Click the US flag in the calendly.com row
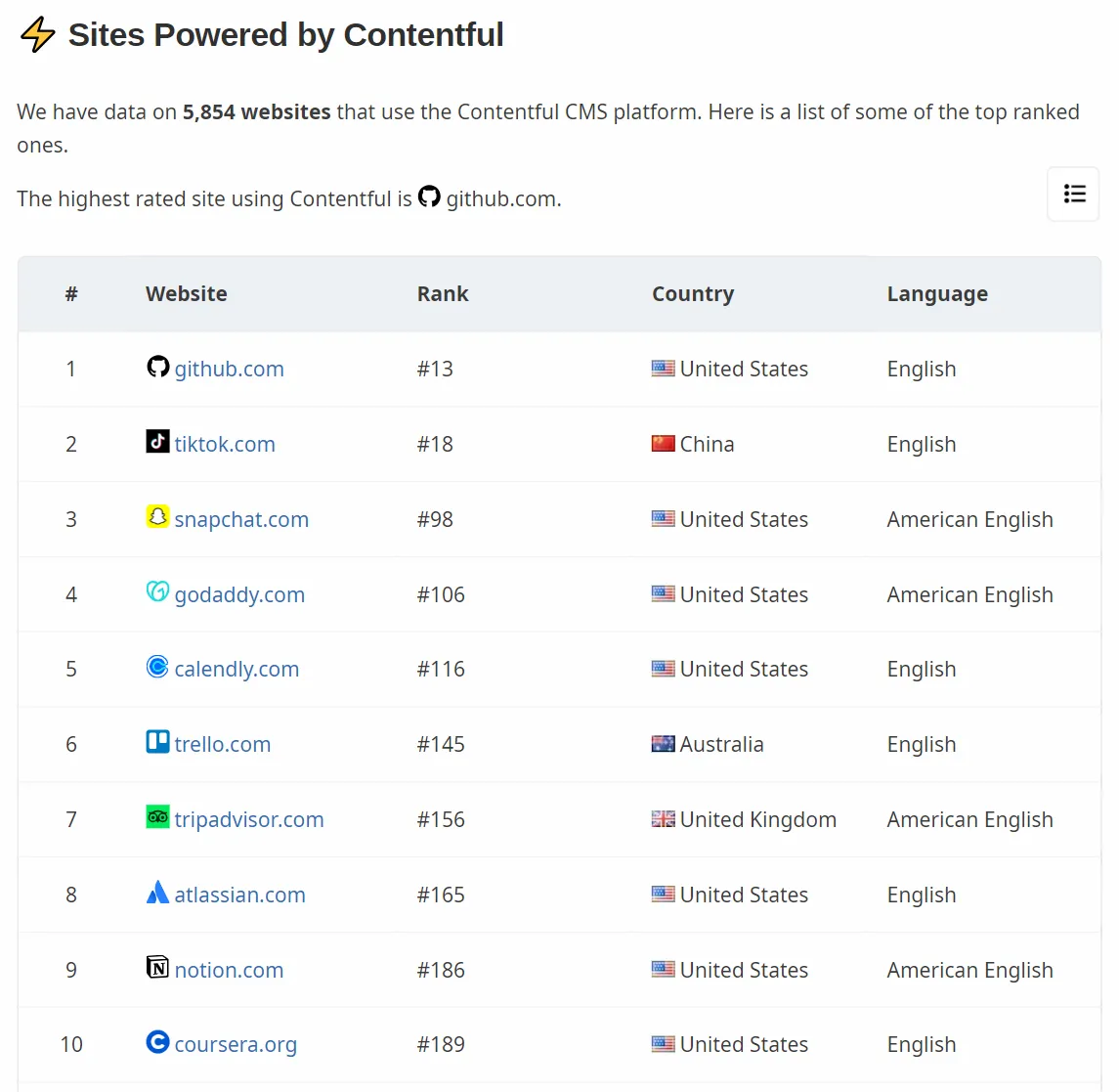 (663, 669)
